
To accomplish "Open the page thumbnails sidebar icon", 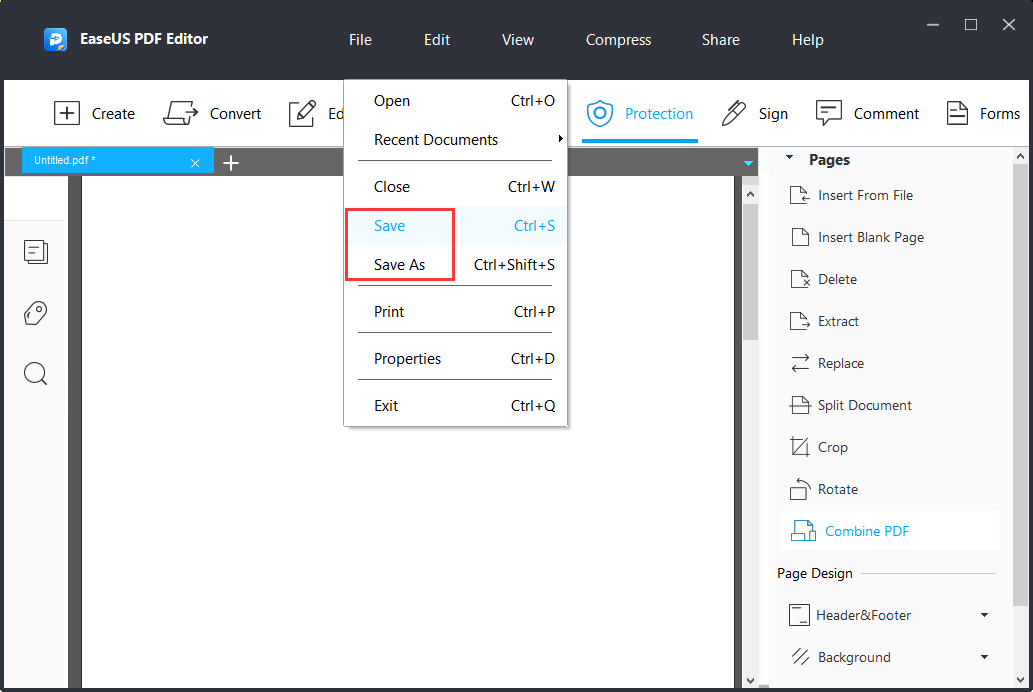I will click(x=36, y=252).
